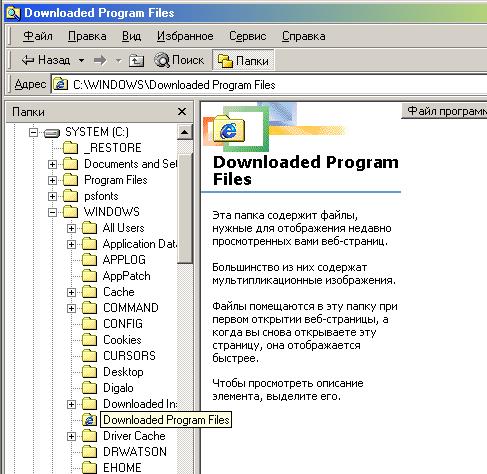Select the WINDOWS folder icon
This screenshot has width=487, height=474.
tap(70, 212)
